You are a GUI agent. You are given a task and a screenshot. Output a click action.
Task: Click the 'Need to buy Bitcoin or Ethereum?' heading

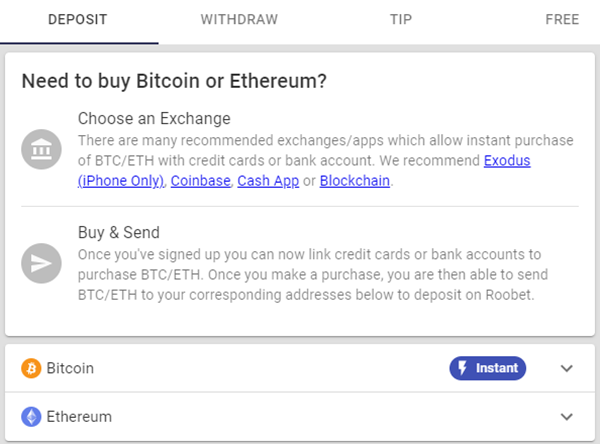(174, 81)
